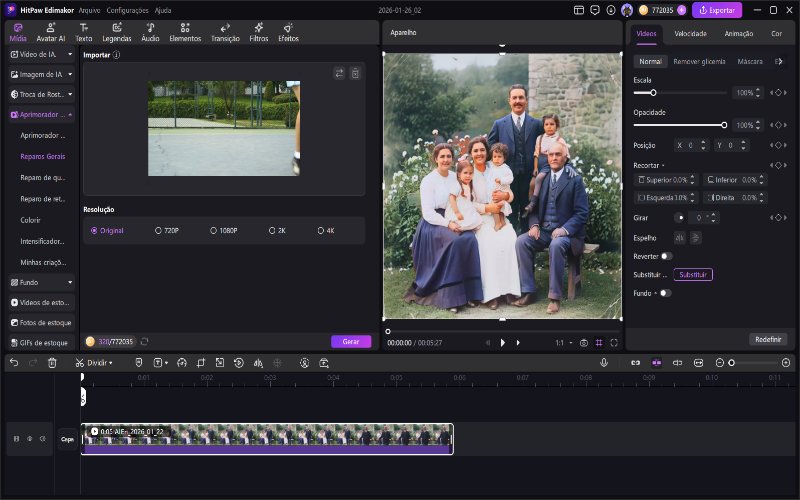
Task: Click the Exportar button
Action: (717, 10)
